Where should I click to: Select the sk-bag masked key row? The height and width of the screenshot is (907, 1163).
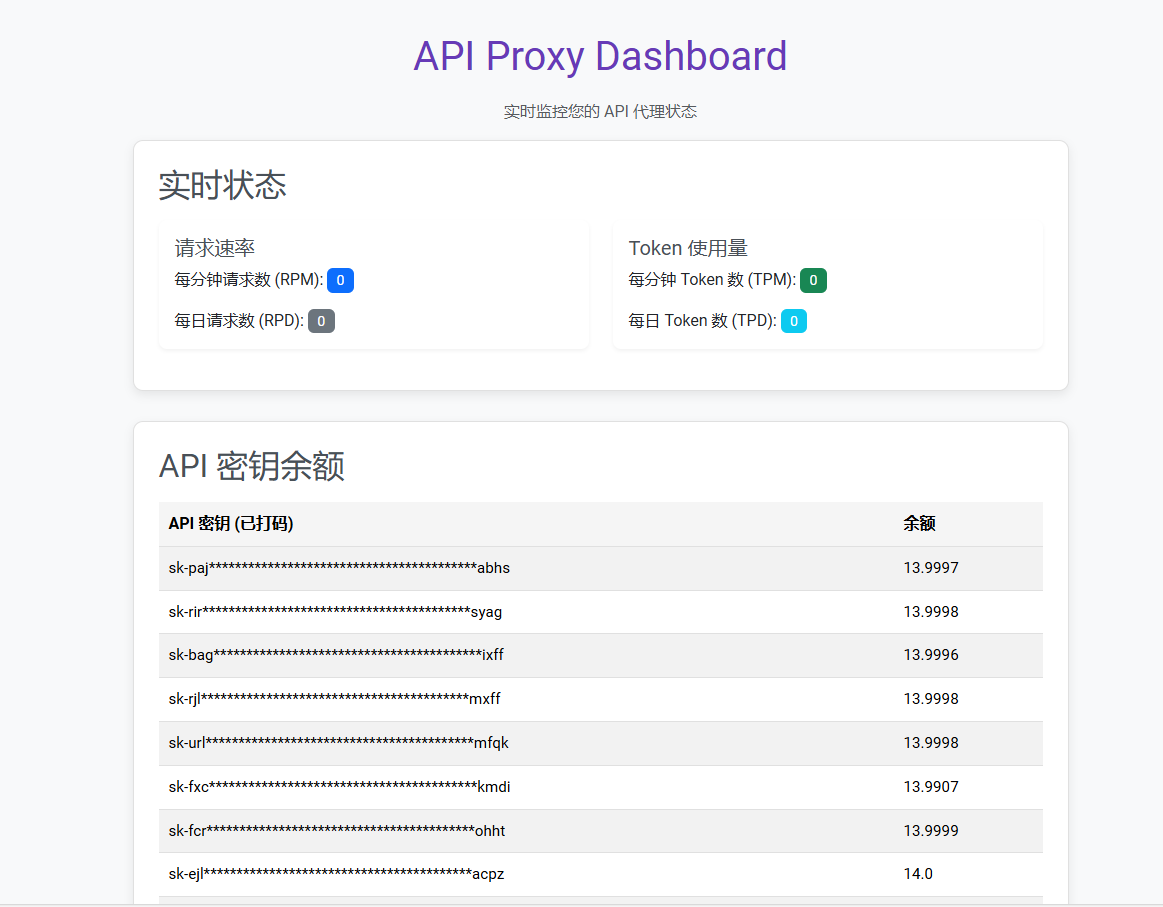pos(336,655)
